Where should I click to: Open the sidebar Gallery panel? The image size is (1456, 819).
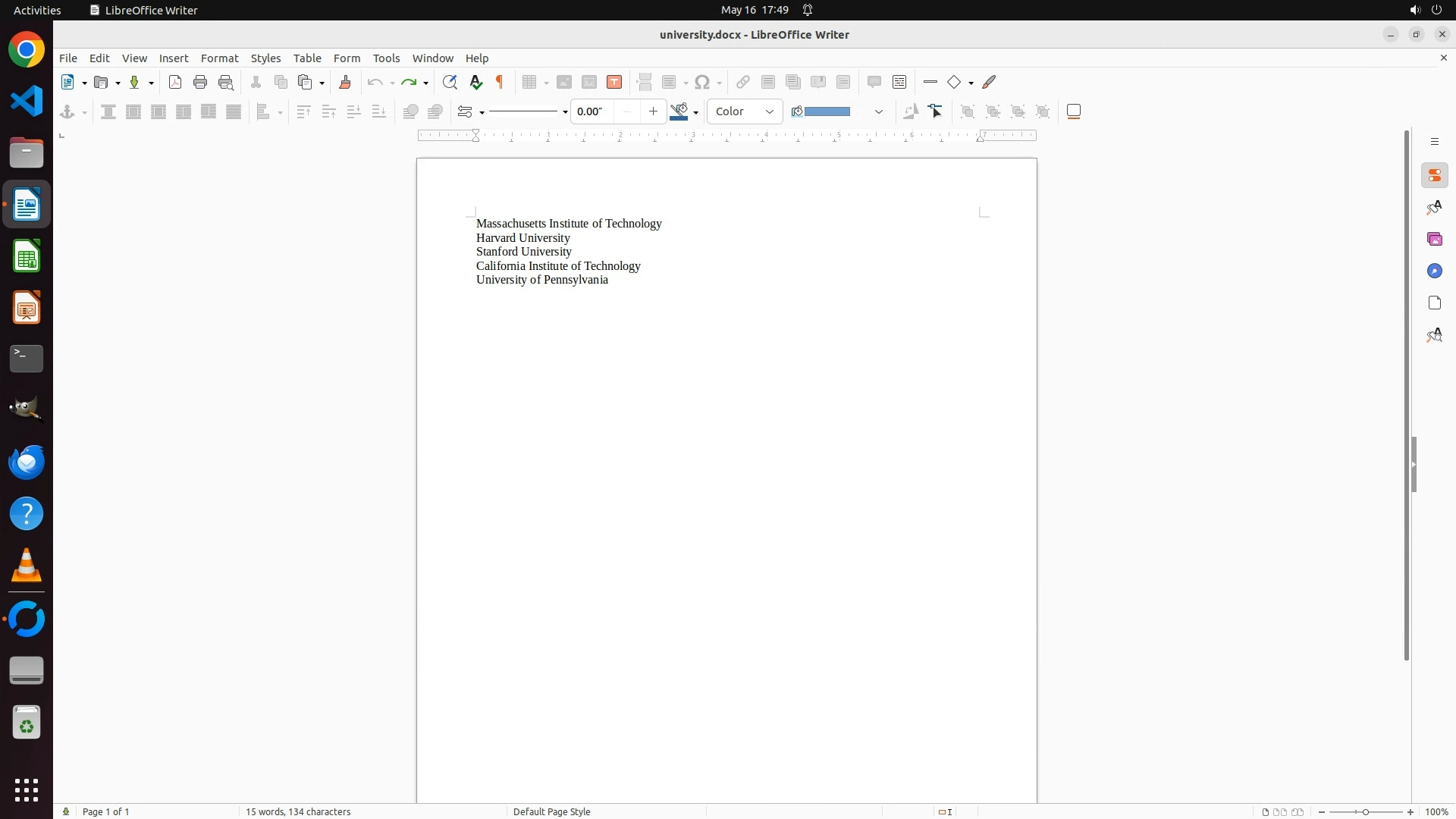click(x=1435, y=240)
